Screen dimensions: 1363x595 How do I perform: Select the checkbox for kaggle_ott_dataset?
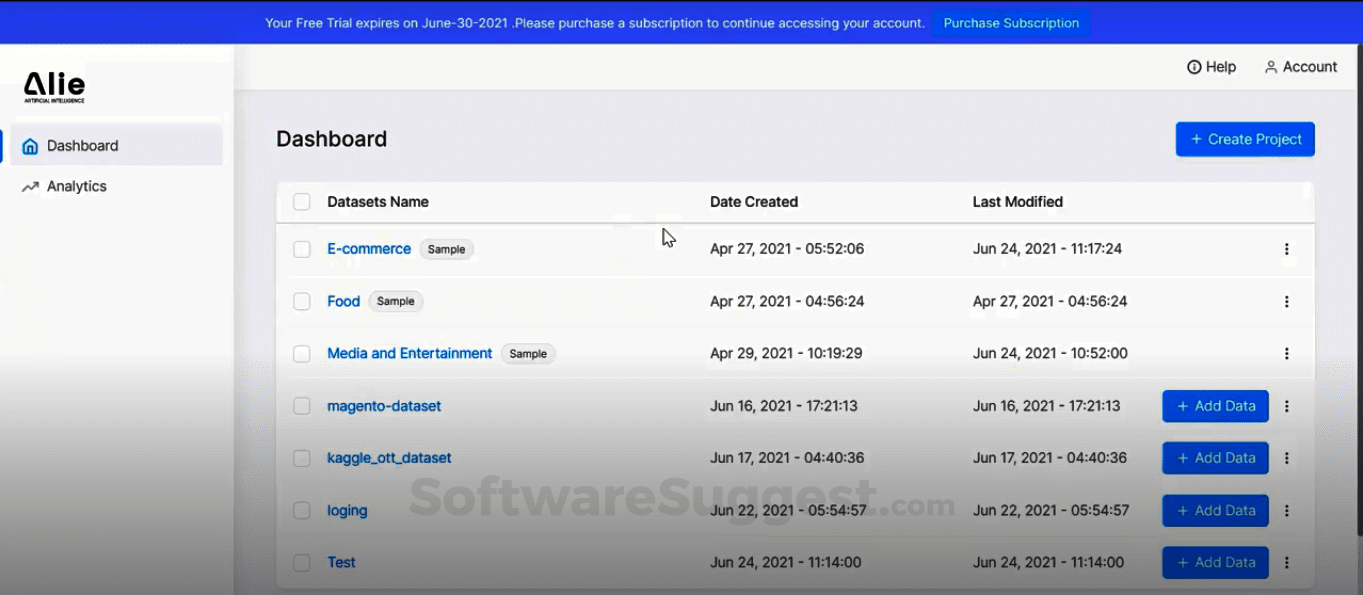301,458
